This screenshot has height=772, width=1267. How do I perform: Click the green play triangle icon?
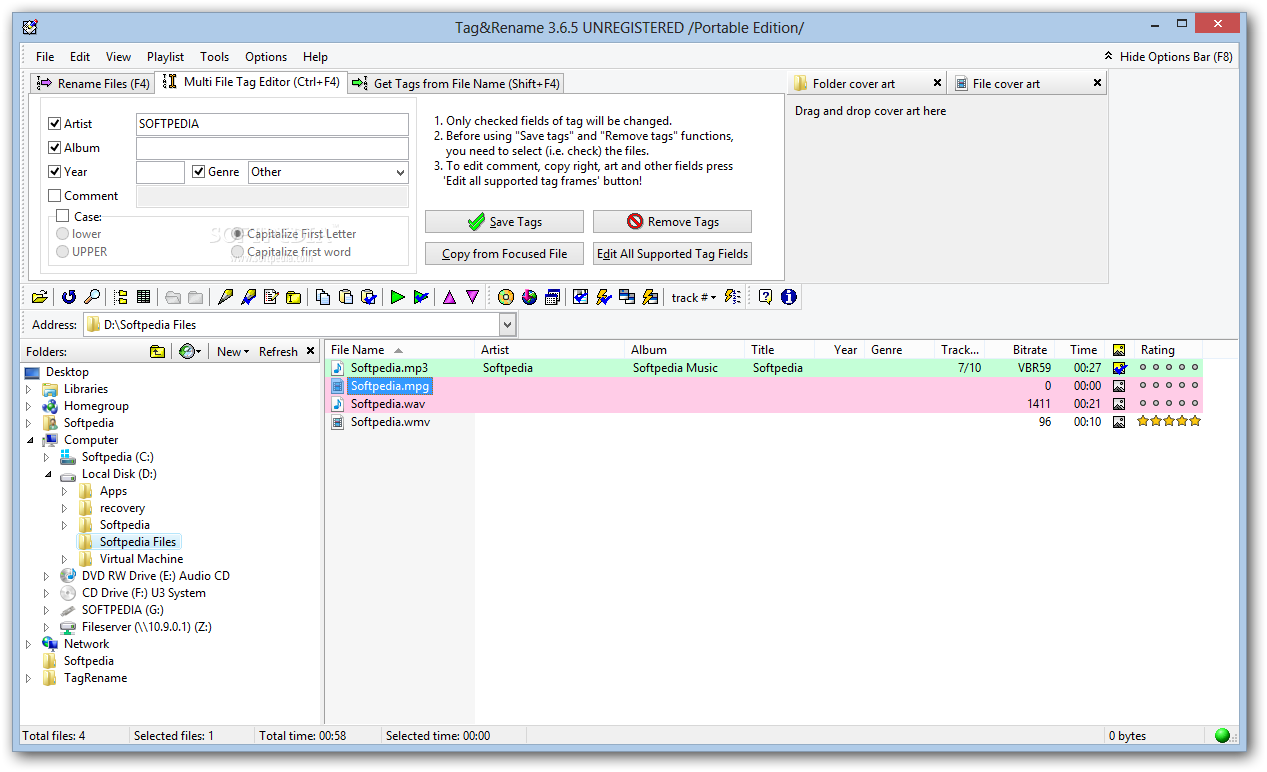[397, 297]
